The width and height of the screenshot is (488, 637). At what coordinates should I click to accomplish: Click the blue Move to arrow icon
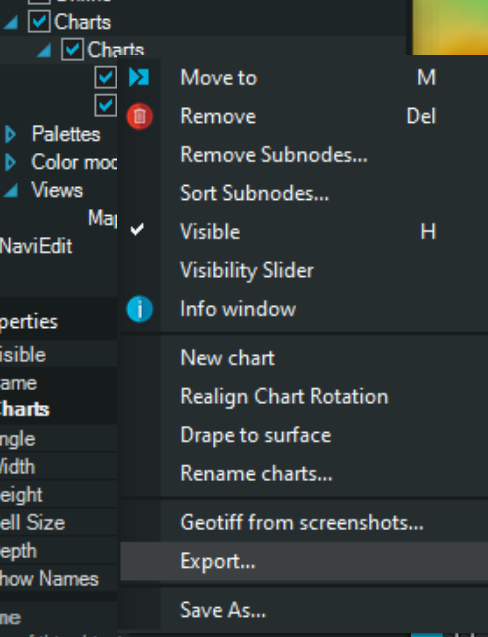tap(139, 77)
